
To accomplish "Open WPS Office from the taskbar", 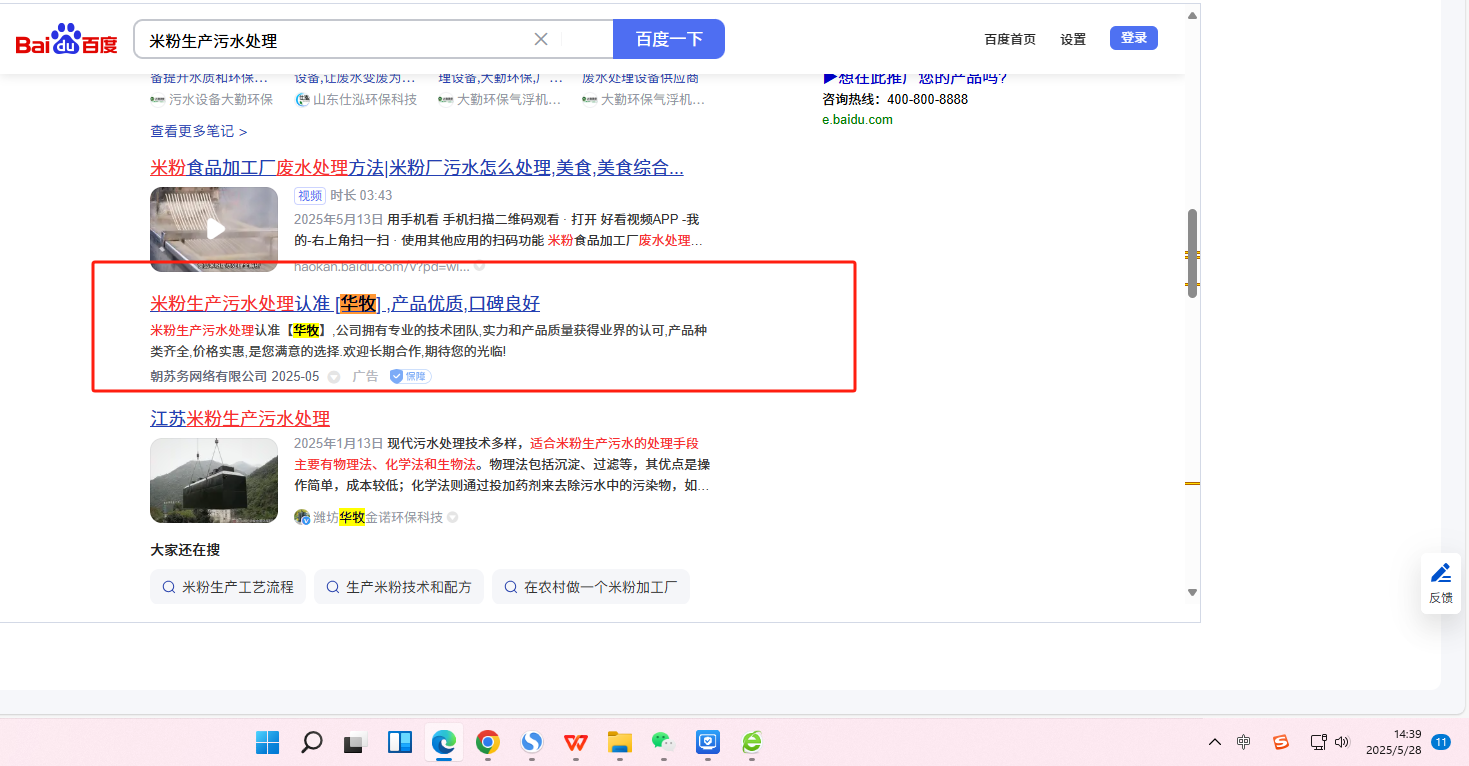I will tap(576, 742).
